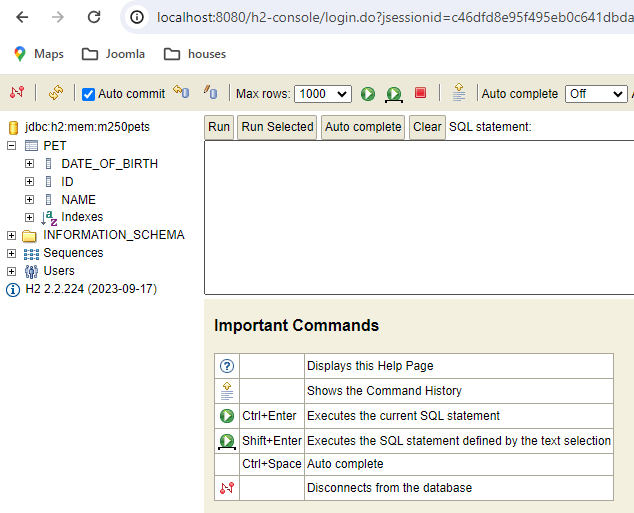
Task: Select the Sequences item in the tree
Action: point(73,253)
